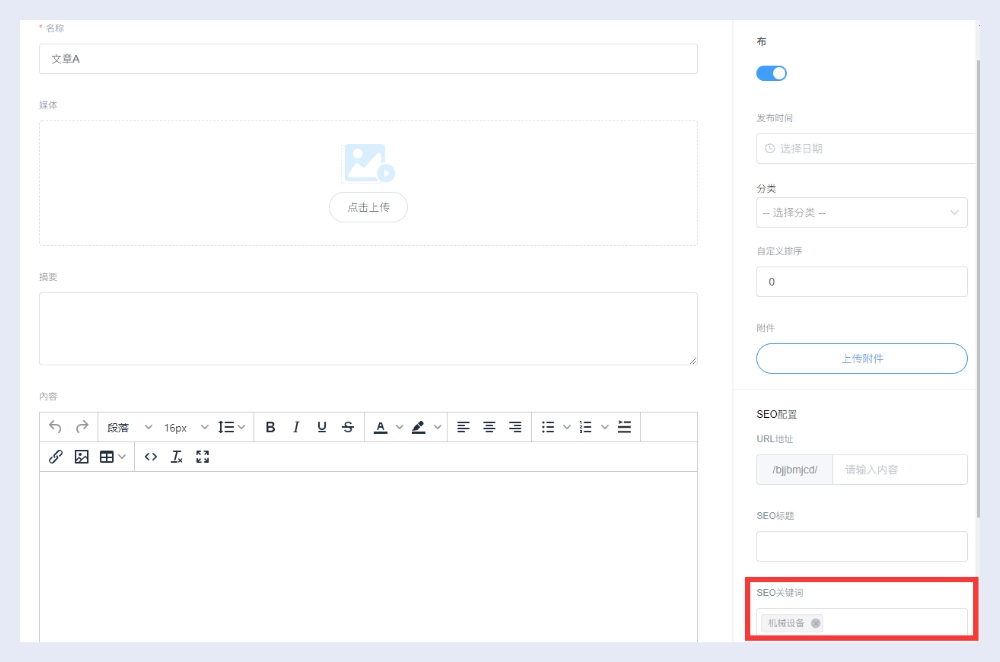Open the 选择分类 category dropdown
Viewport: 1000px width, 662px height.
[x=861, y=213]
